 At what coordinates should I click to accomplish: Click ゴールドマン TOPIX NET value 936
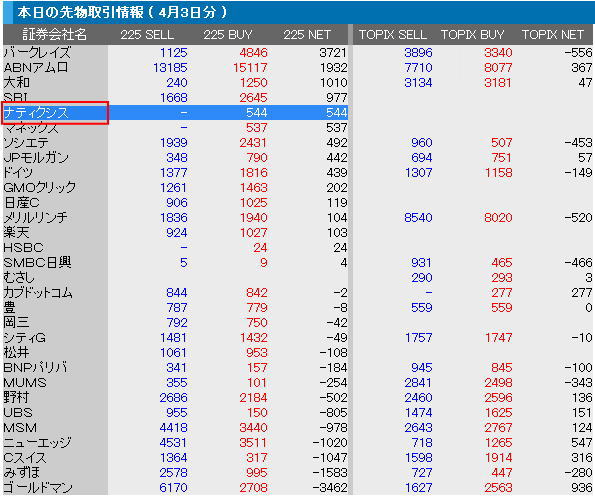click(x=581, y=488)
